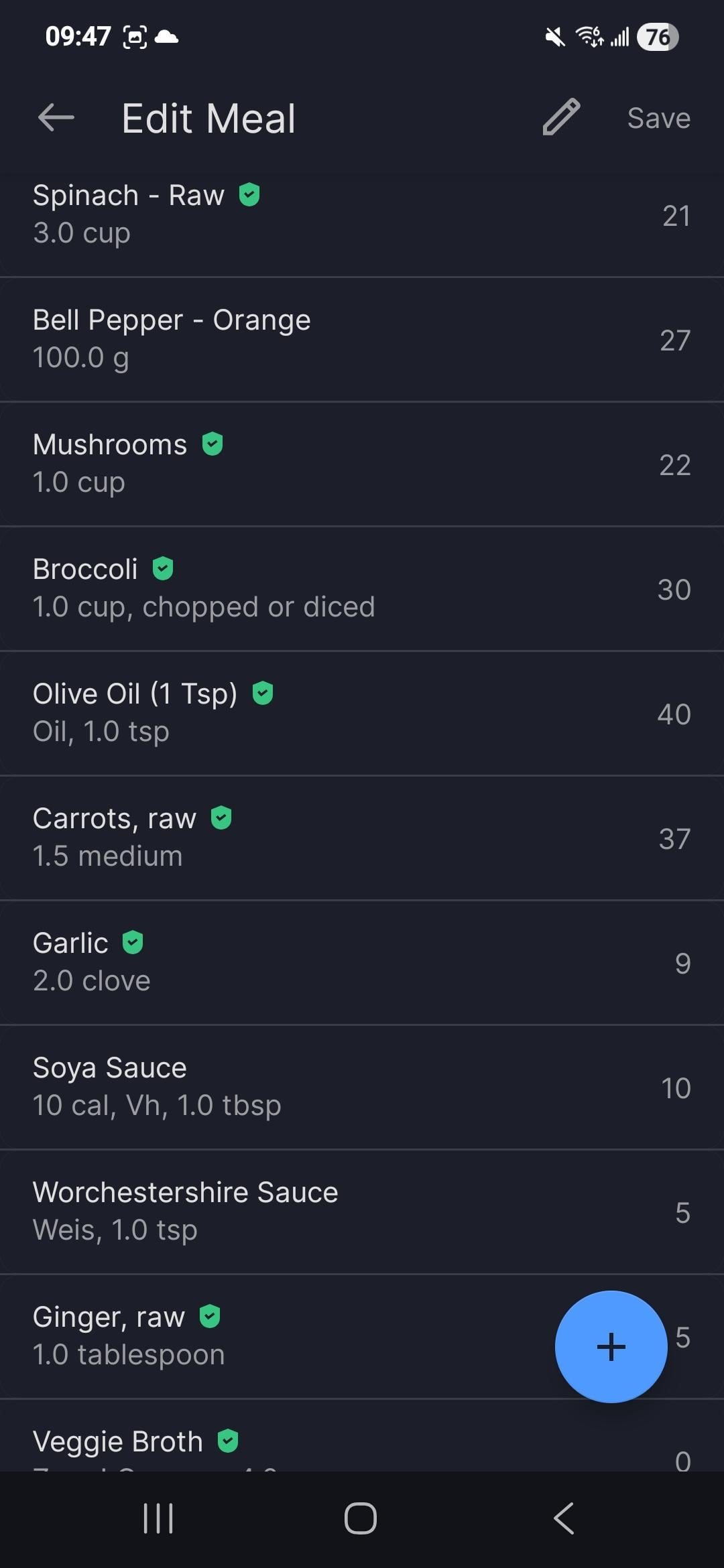
Task: Tap the pencil edit icon
Action: pos(561,117)
